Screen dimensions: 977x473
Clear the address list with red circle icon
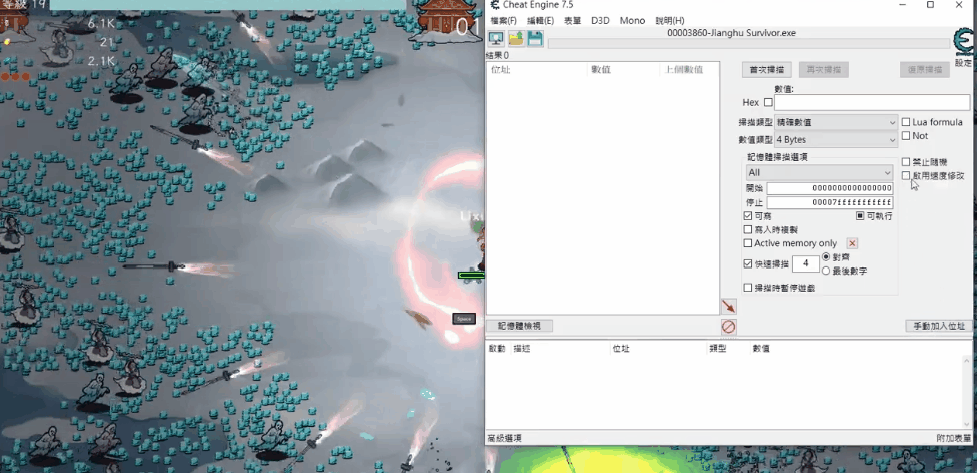[x=728, y=327]
